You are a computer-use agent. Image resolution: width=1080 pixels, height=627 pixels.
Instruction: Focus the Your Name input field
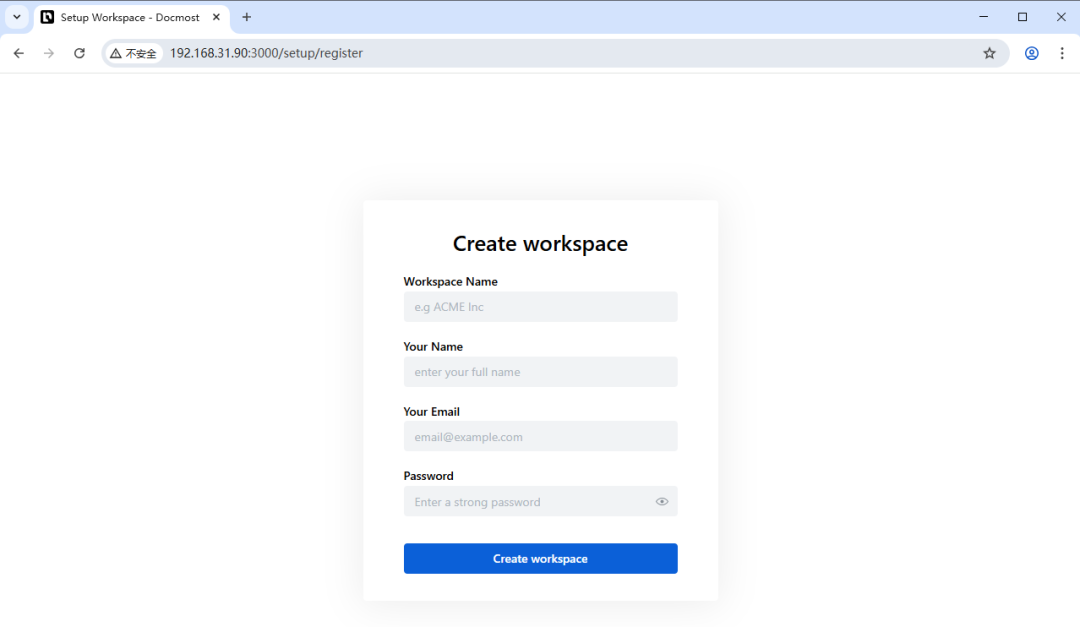540,371
